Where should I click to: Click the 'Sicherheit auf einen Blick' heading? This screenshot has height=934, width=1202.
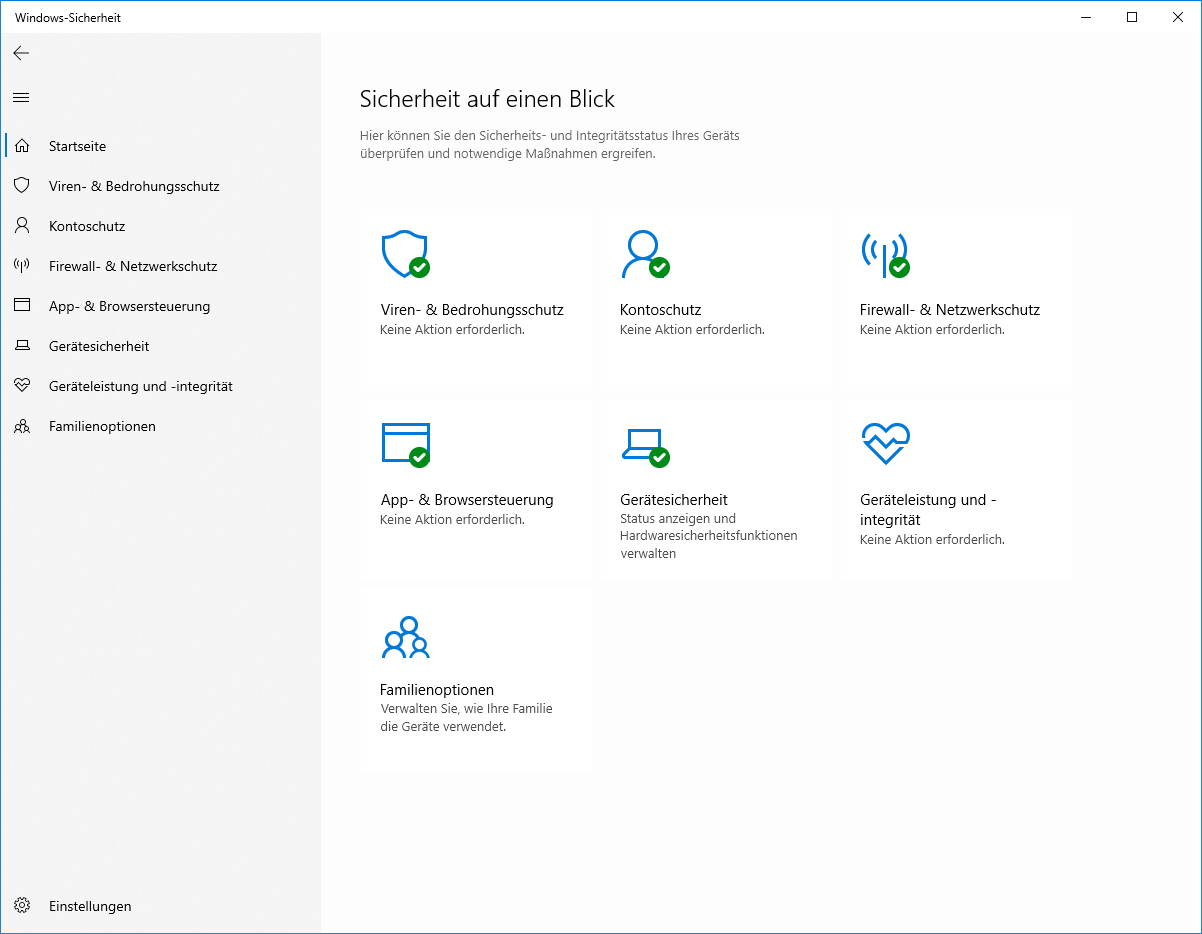click(487, 99)
